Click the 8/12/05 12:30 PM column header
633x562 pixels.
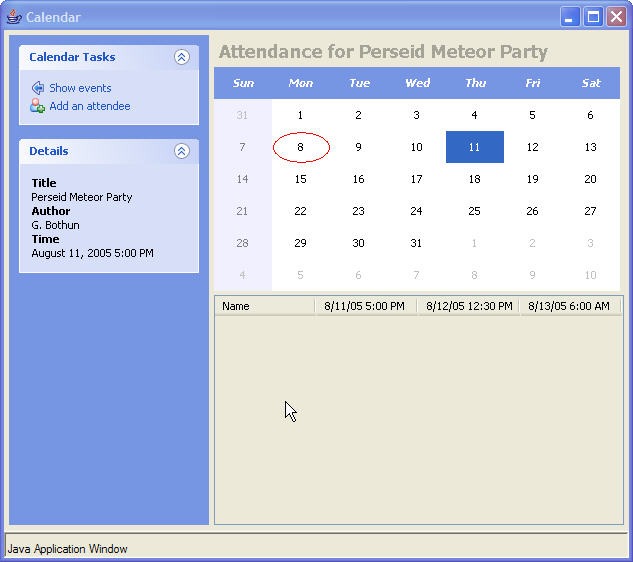point(468,306)
